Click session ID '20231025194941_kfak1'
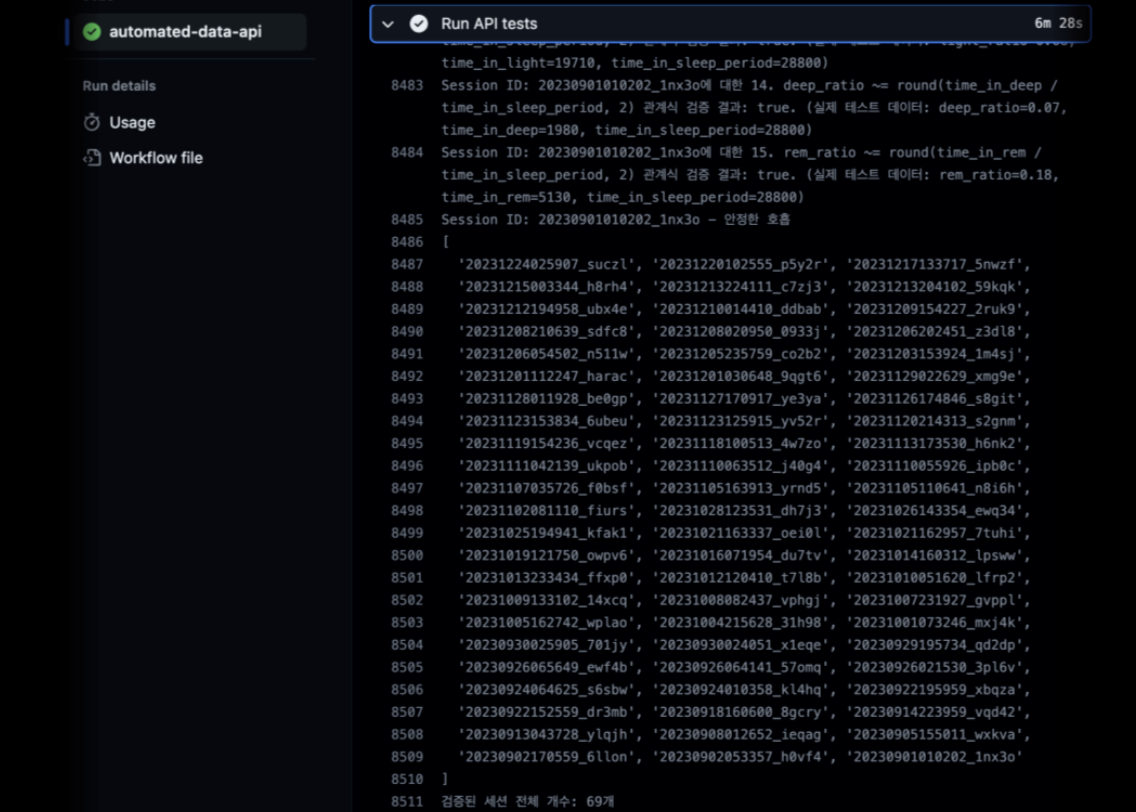 tap(546, 533)
